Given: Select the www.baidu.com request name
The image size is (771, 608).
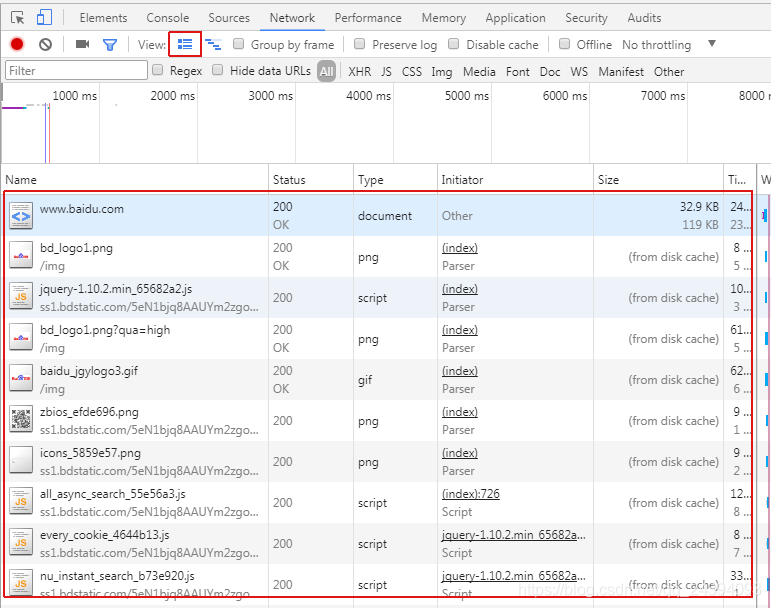Looking at the screenshot, I should pos(82,208).
